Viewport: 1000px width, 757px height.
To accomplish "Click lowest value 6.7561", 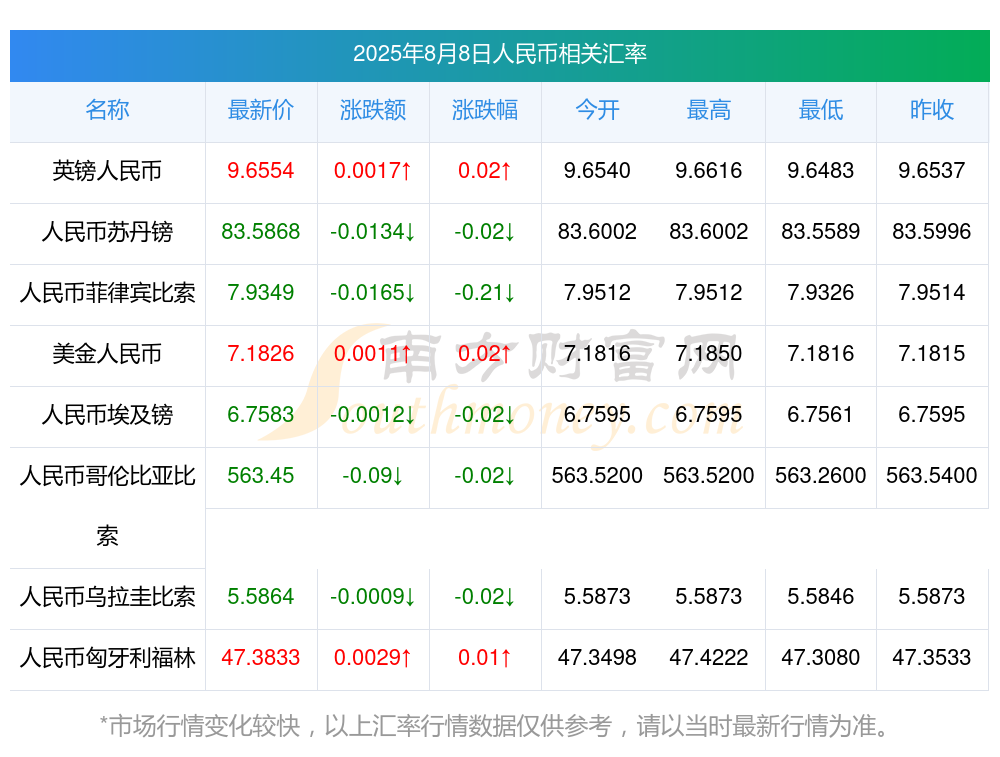I will tap(821, 415).
